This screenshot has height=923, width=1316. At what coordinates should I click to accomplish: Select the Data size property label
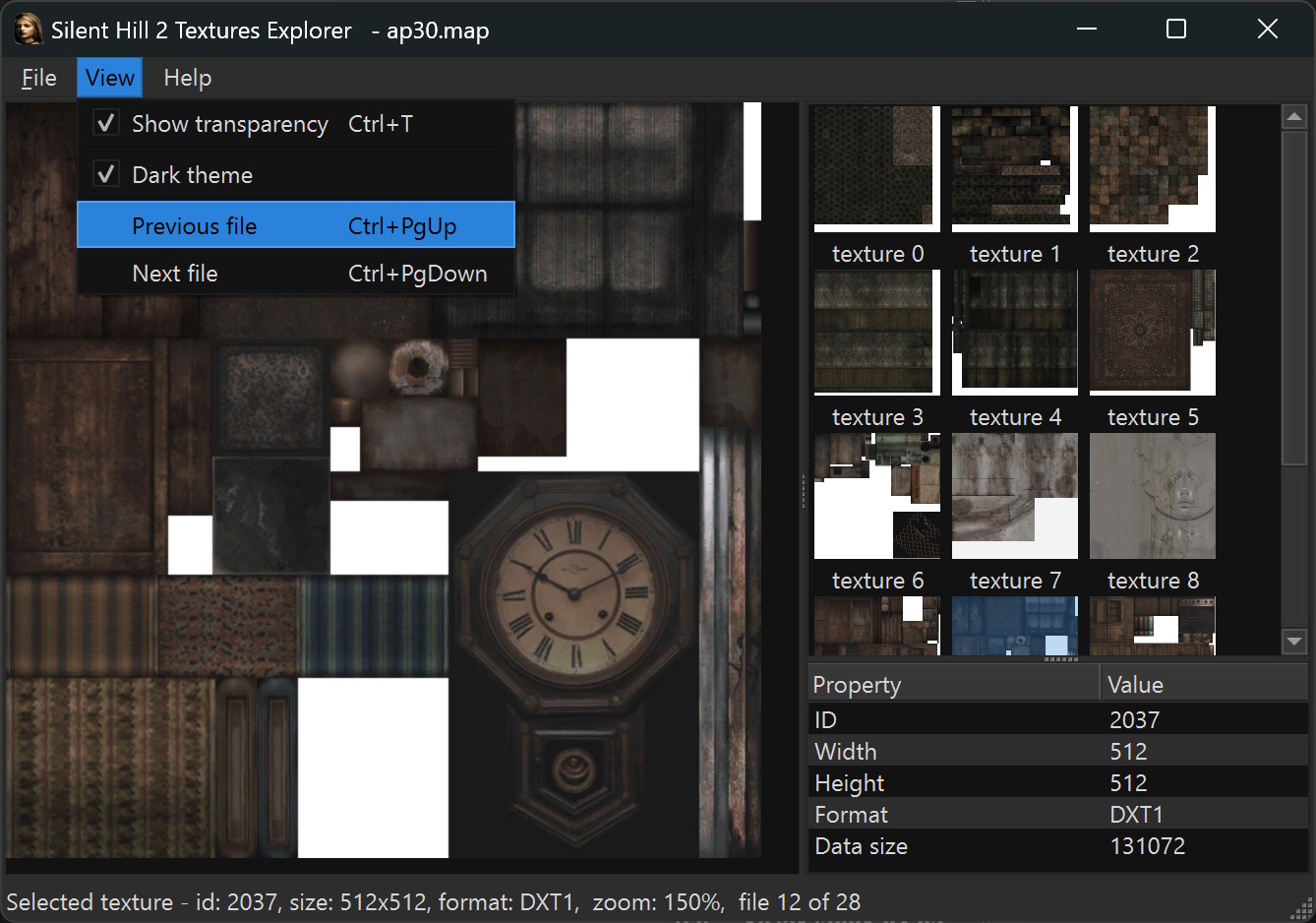click(x=861, y=846)
